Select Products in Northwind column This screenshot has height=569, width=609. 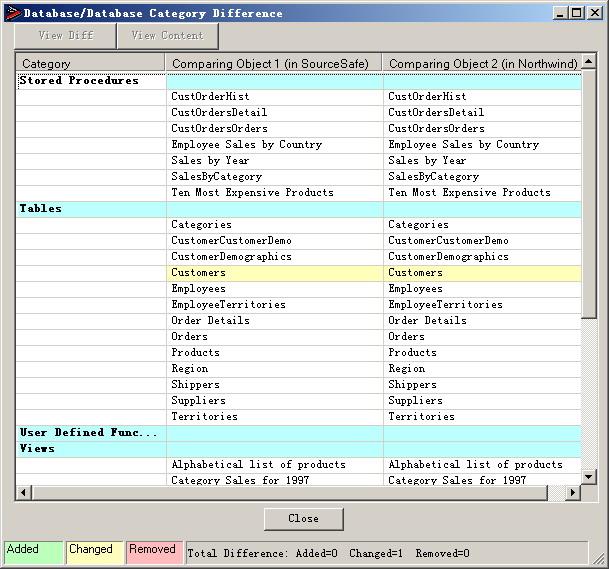[482, 353]
